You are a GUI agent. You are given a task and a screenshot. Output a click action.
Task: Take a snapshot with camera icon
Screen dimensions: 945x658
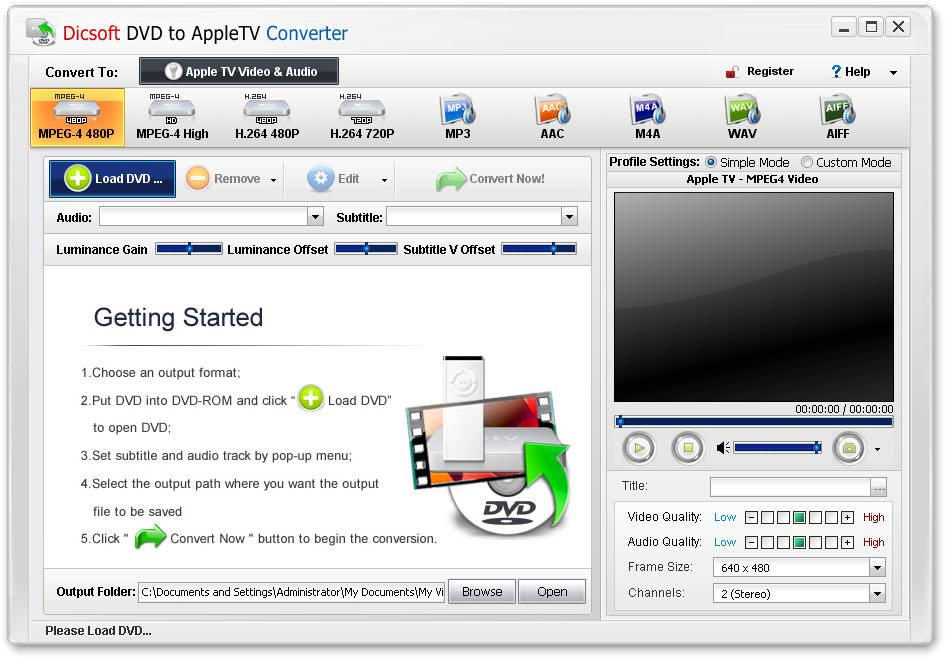pos(849,448)
